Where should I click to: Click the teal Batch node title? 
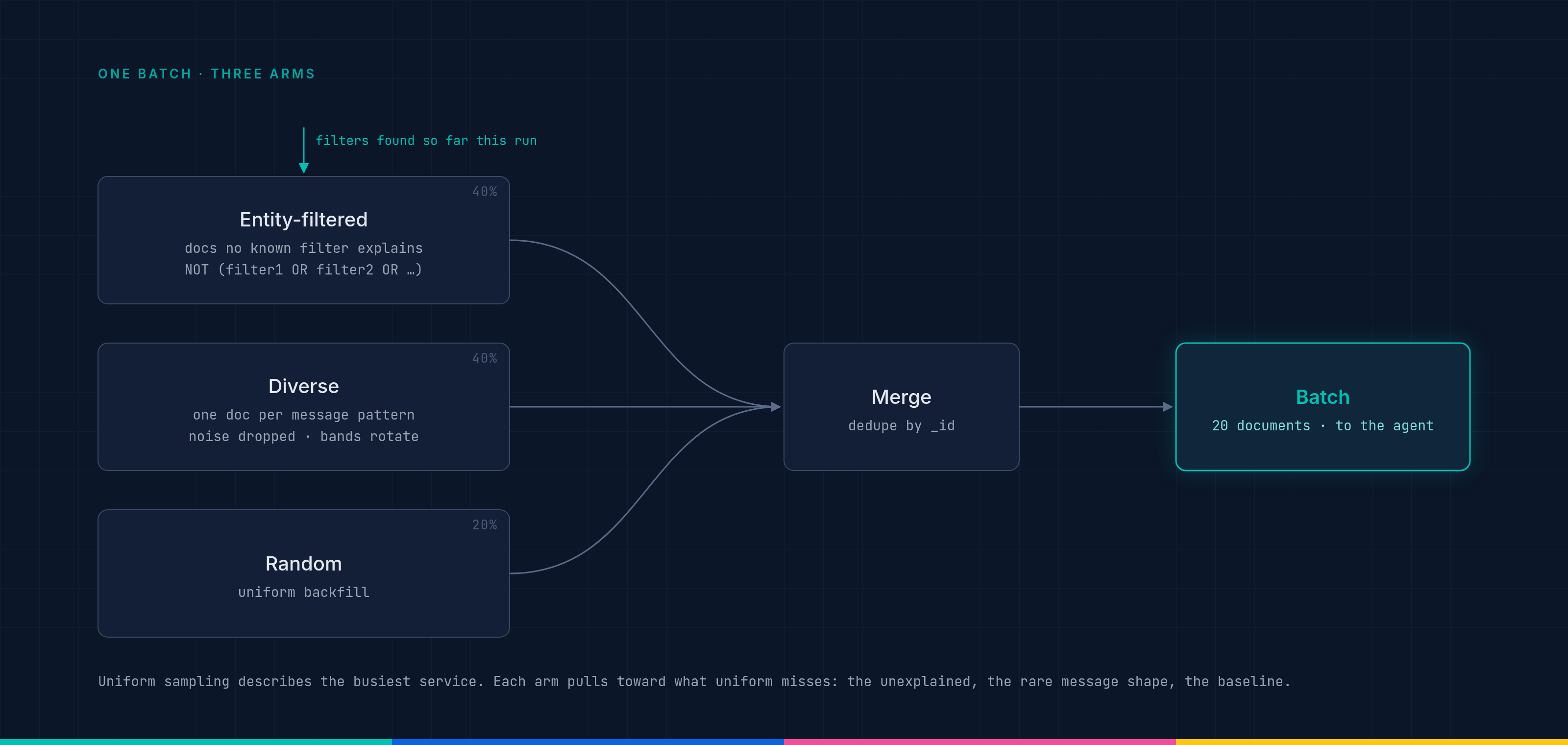click(1322, 397)
